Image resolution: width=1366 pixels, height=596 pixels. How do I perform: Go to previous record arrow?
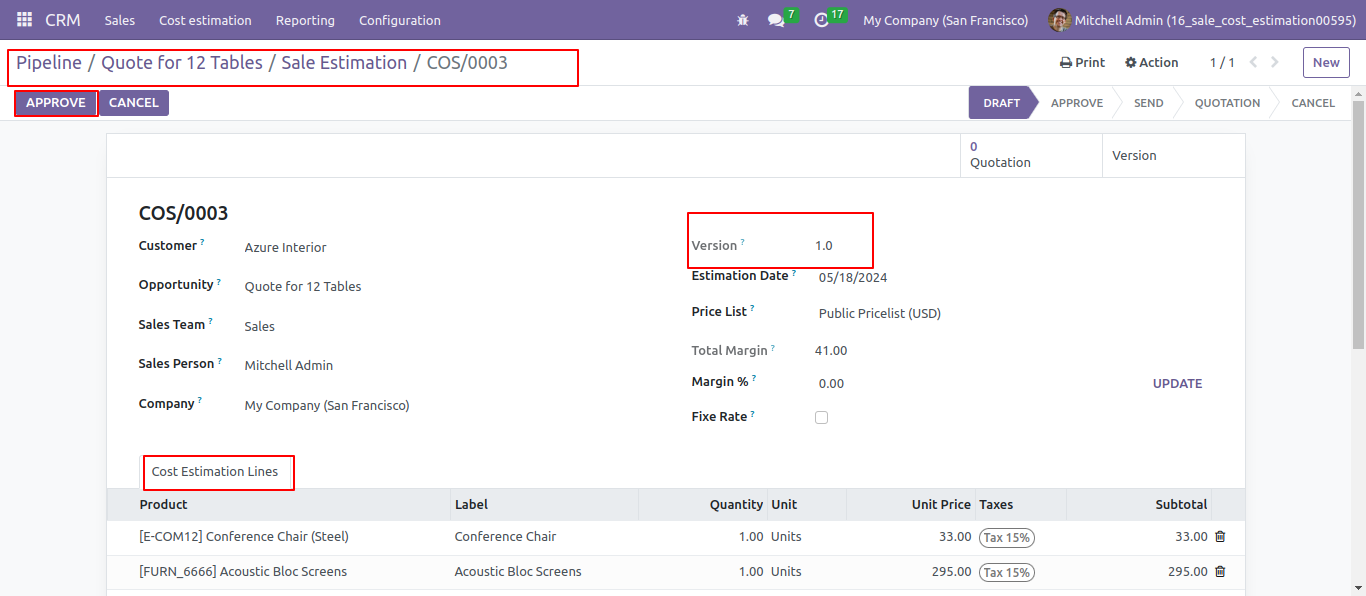tap(1253, 62)
